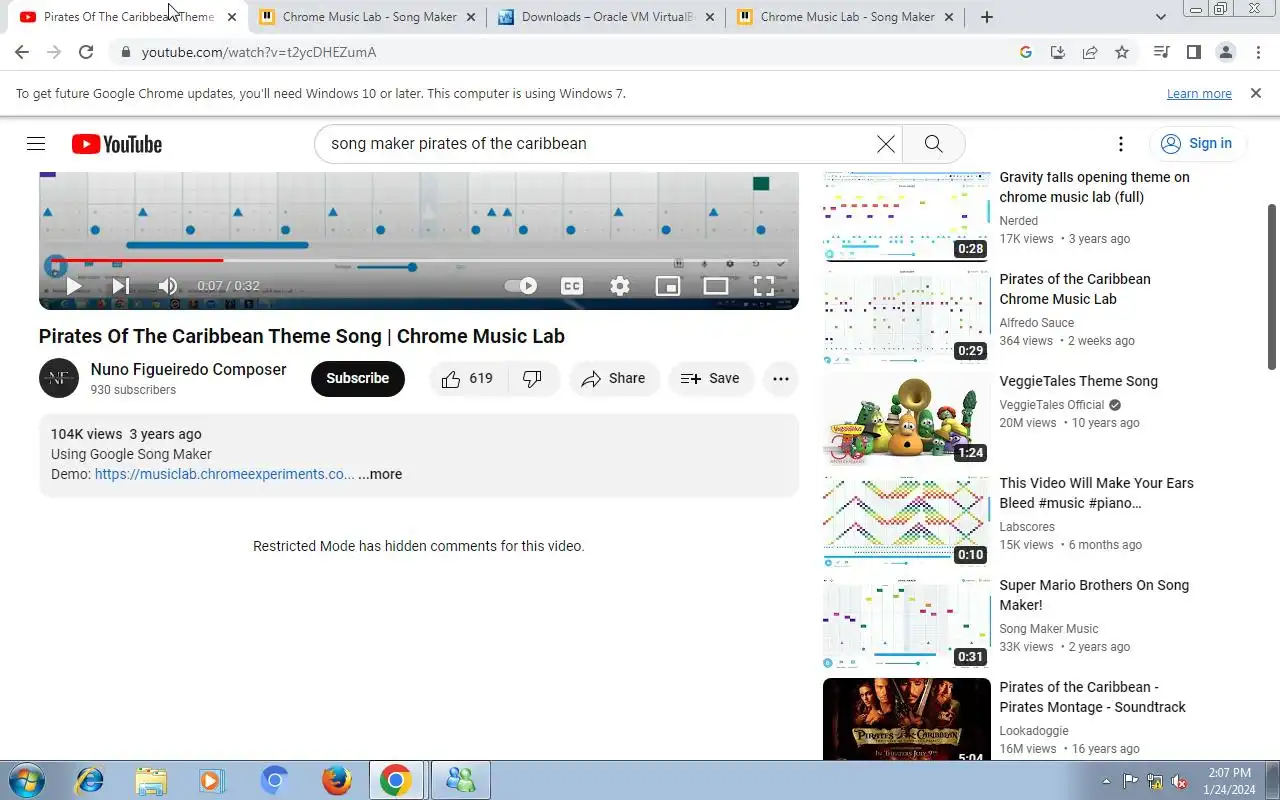The height and width of the screenshot is (800, 1280).
Task: Go to YouTube home logo
Action: [x=117, y=144]
